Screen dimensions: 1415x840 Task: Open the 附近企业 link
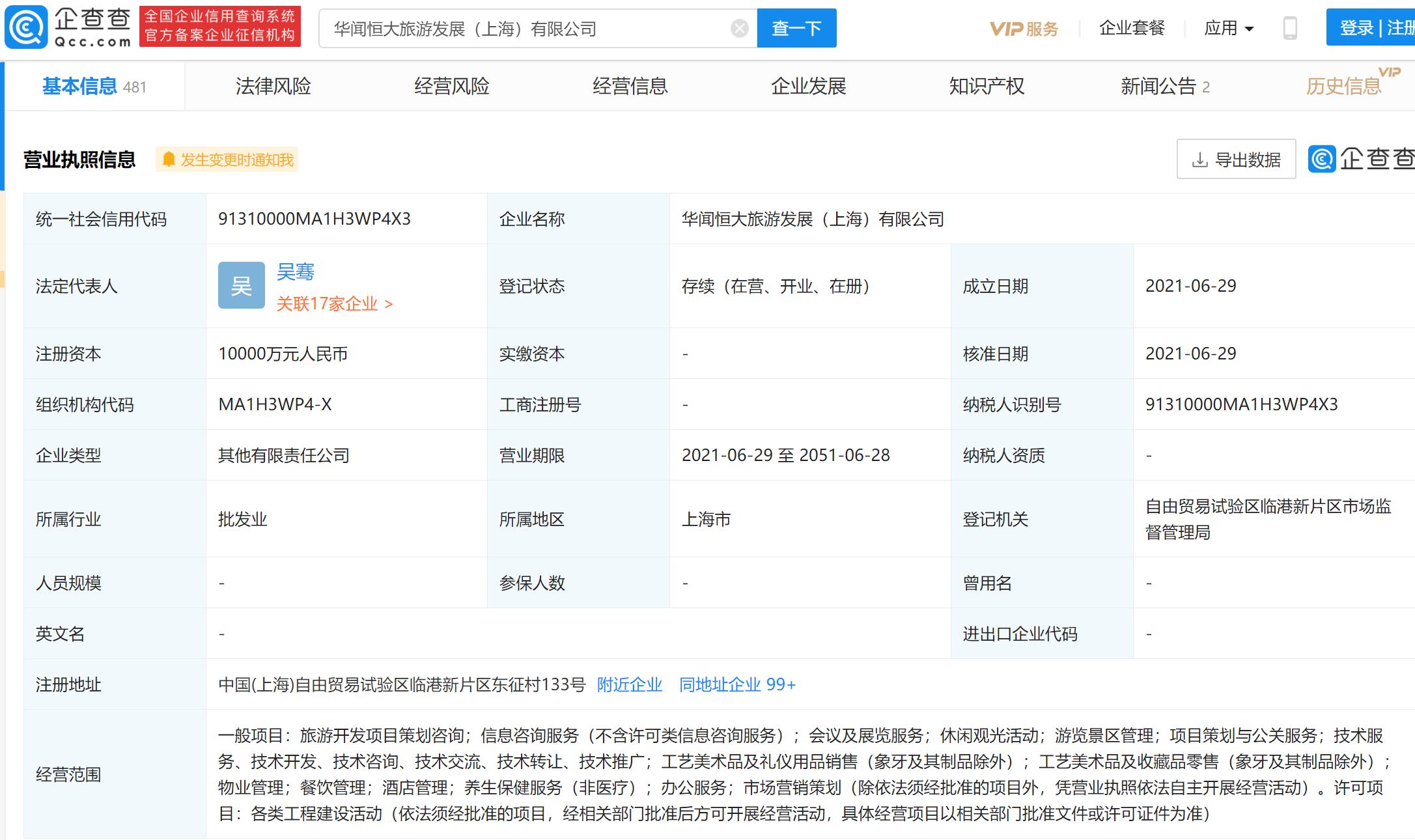[629, 684]
